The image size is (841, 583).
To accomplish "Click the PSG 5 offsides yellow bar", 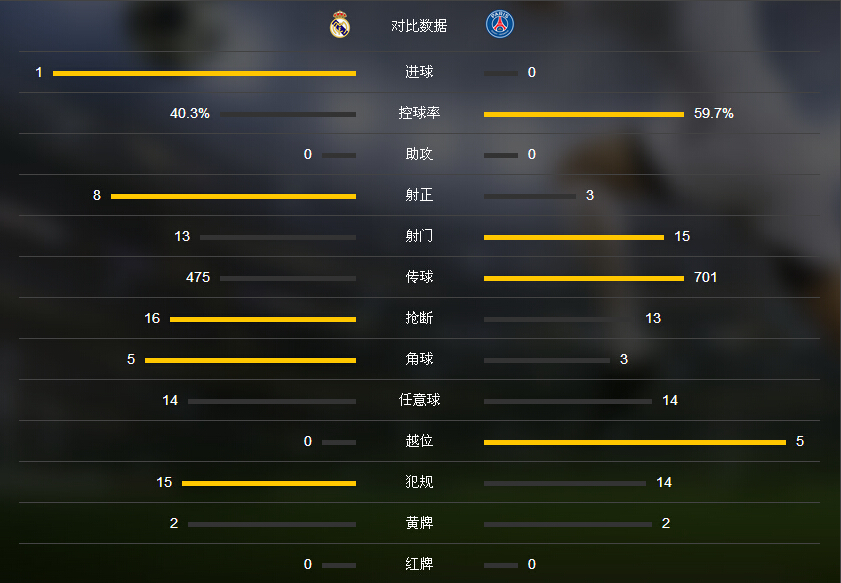I will (635, 442).
